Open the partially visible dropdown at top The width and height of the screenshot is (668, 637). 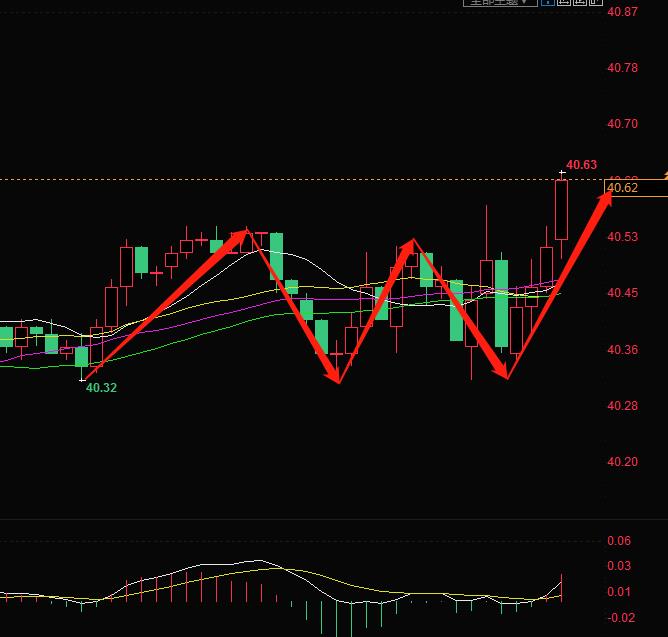500,3
